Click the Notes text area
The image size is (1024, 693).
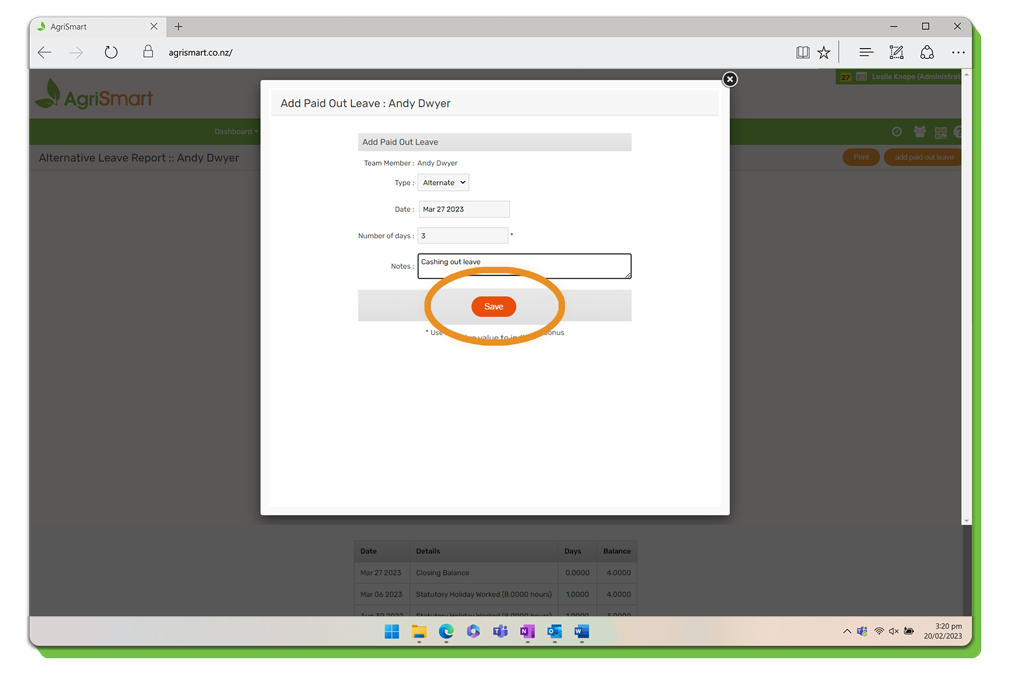click(x=524, y=266)
